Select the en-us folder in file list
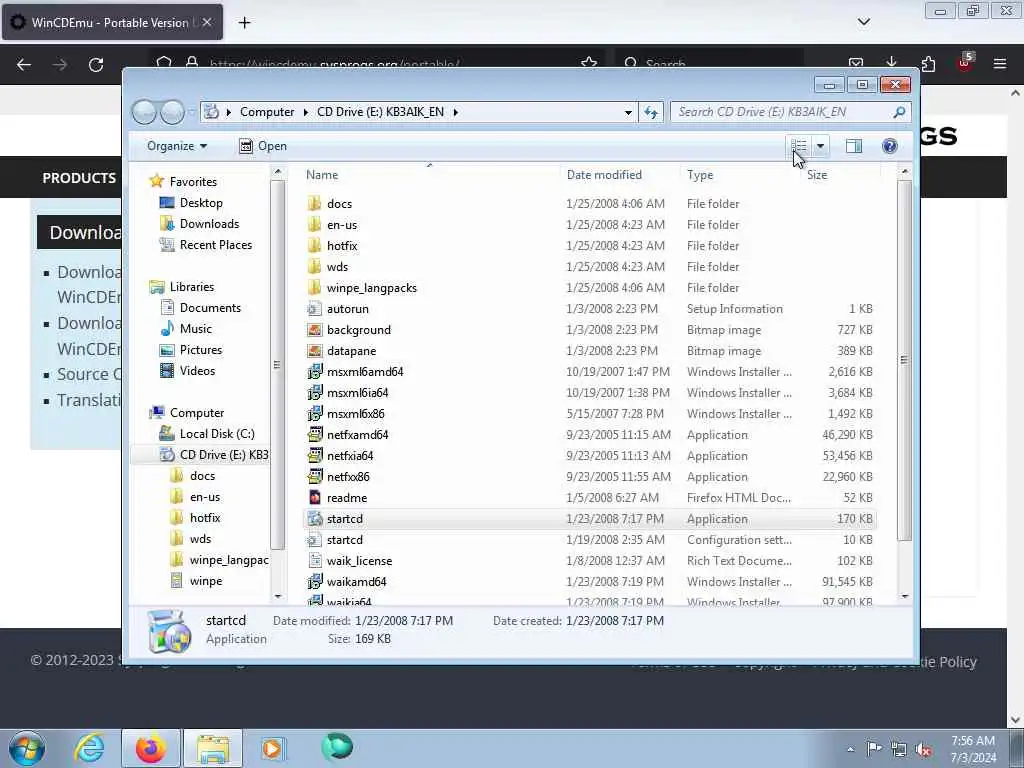 tap(591, 225)
